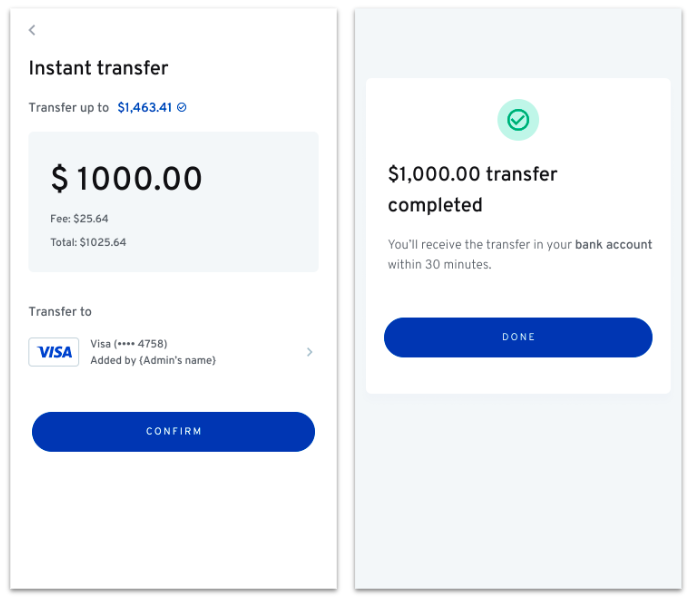Click the "$1,000.00 transfer completed" heading

coord(472,189)
